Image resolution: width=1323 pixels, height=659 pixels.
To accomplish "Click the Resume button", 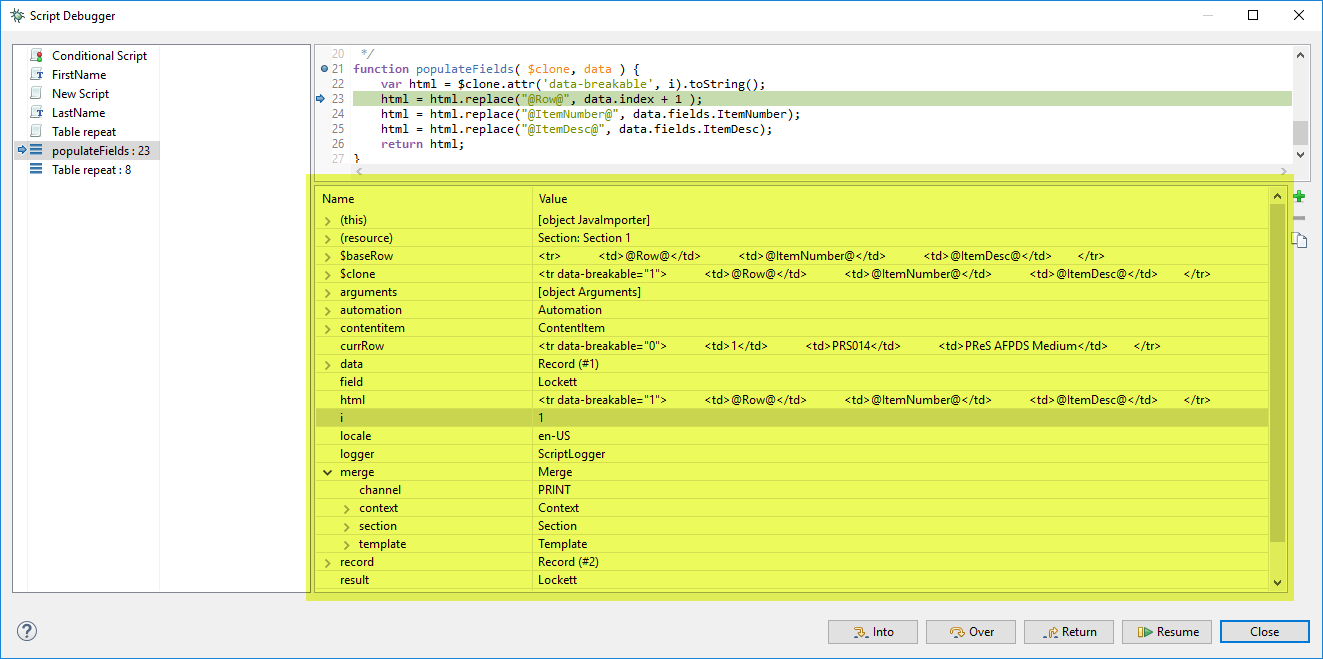I will tap(1167, 632).
